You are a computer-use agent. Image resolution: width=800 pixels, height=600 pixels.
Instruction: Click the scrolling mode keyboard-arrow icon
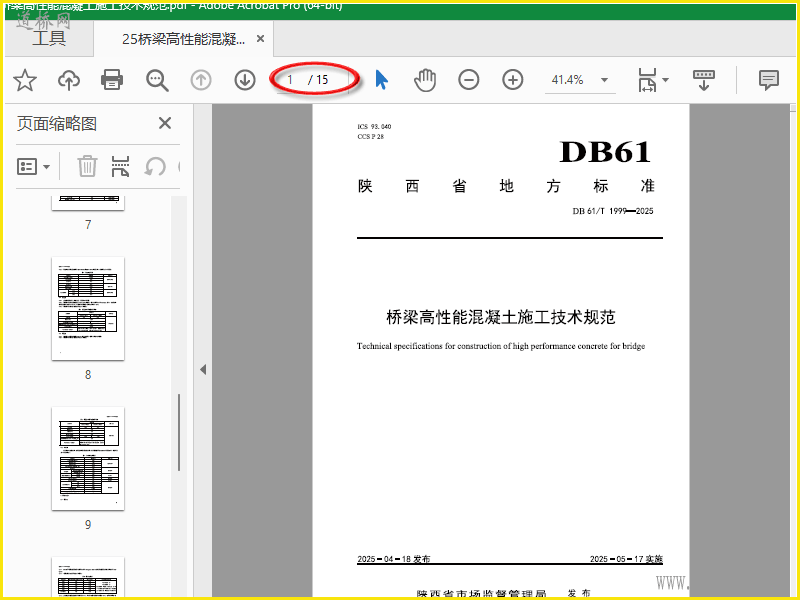pyautogui.click(x=704, y=80)
